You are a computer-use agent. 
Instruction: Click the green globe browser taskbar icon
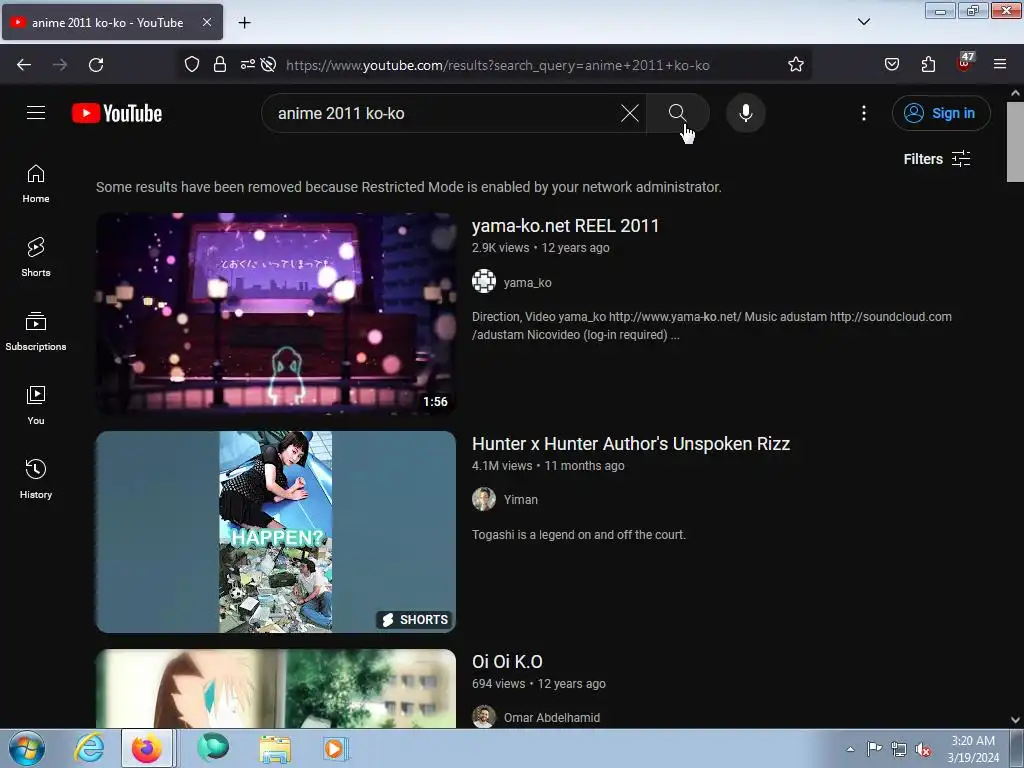point(213,748)
